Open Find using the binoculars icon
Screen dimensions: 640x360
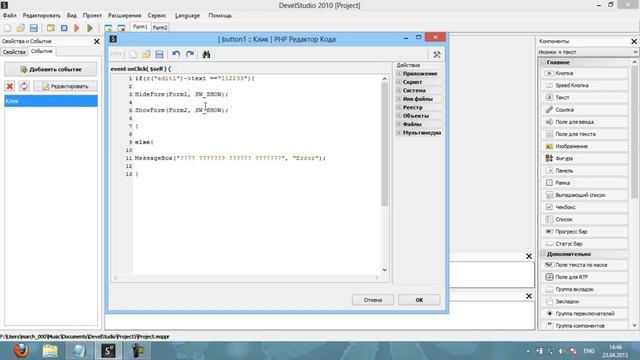point(206,54)
